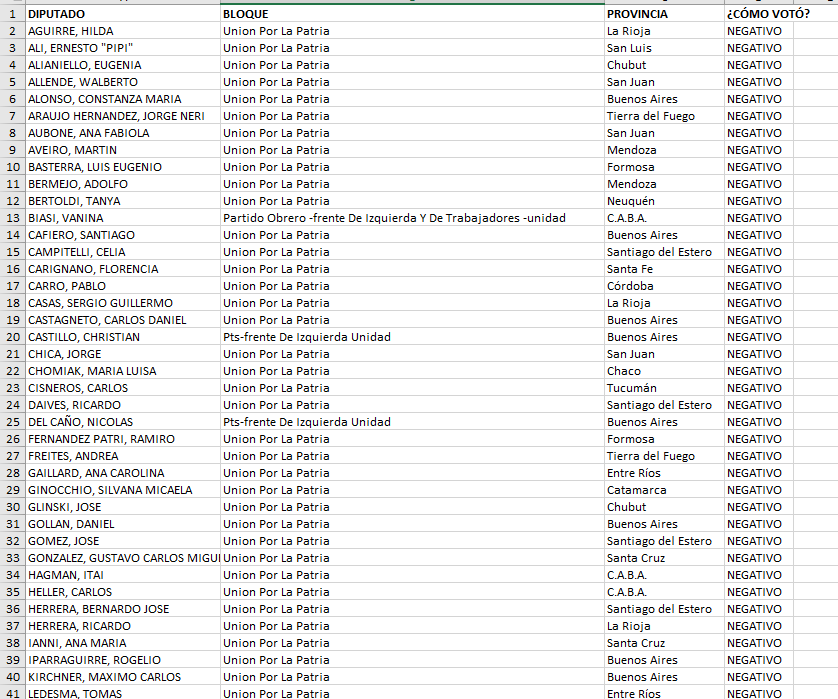Select Pts-frente De Izquierda Unidad in Castillo row

click(x=413, y=337)
